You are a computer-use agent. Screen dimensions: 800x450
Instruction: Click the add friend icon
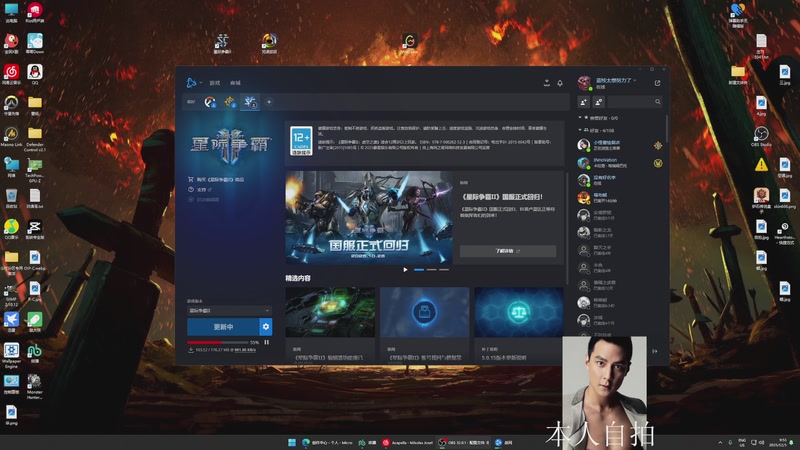(x=584, y=102)
